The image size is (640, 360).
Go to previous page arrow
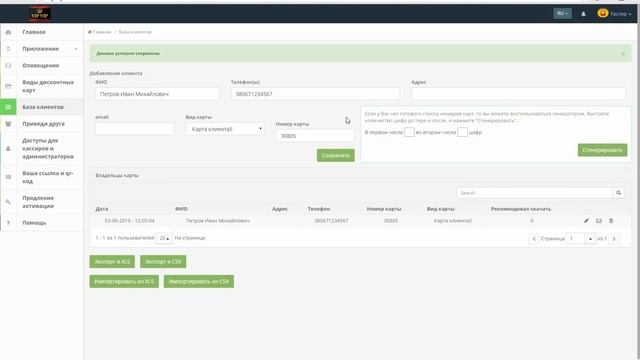point(534,238)
